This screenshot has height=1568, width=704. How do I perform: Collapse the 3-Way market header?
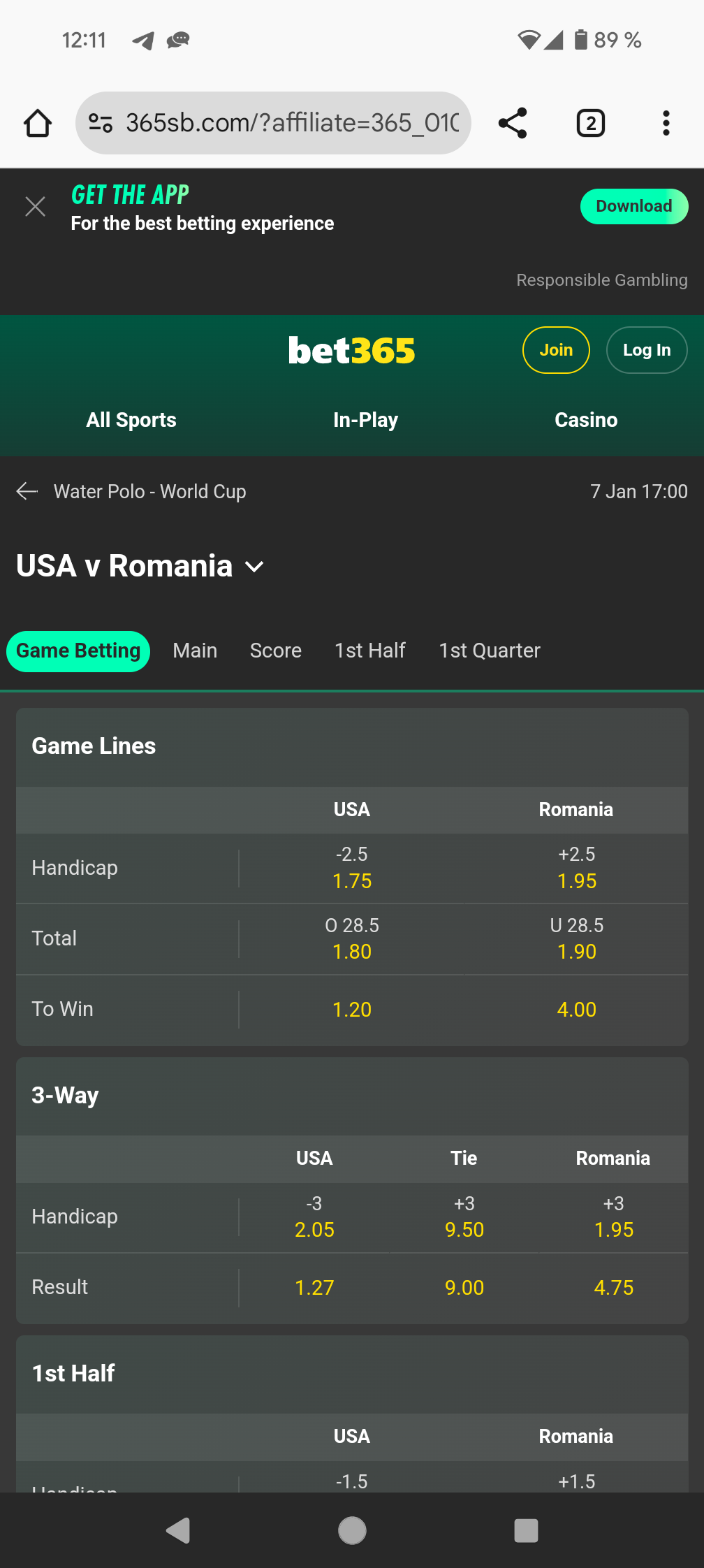coord(352,1096)
